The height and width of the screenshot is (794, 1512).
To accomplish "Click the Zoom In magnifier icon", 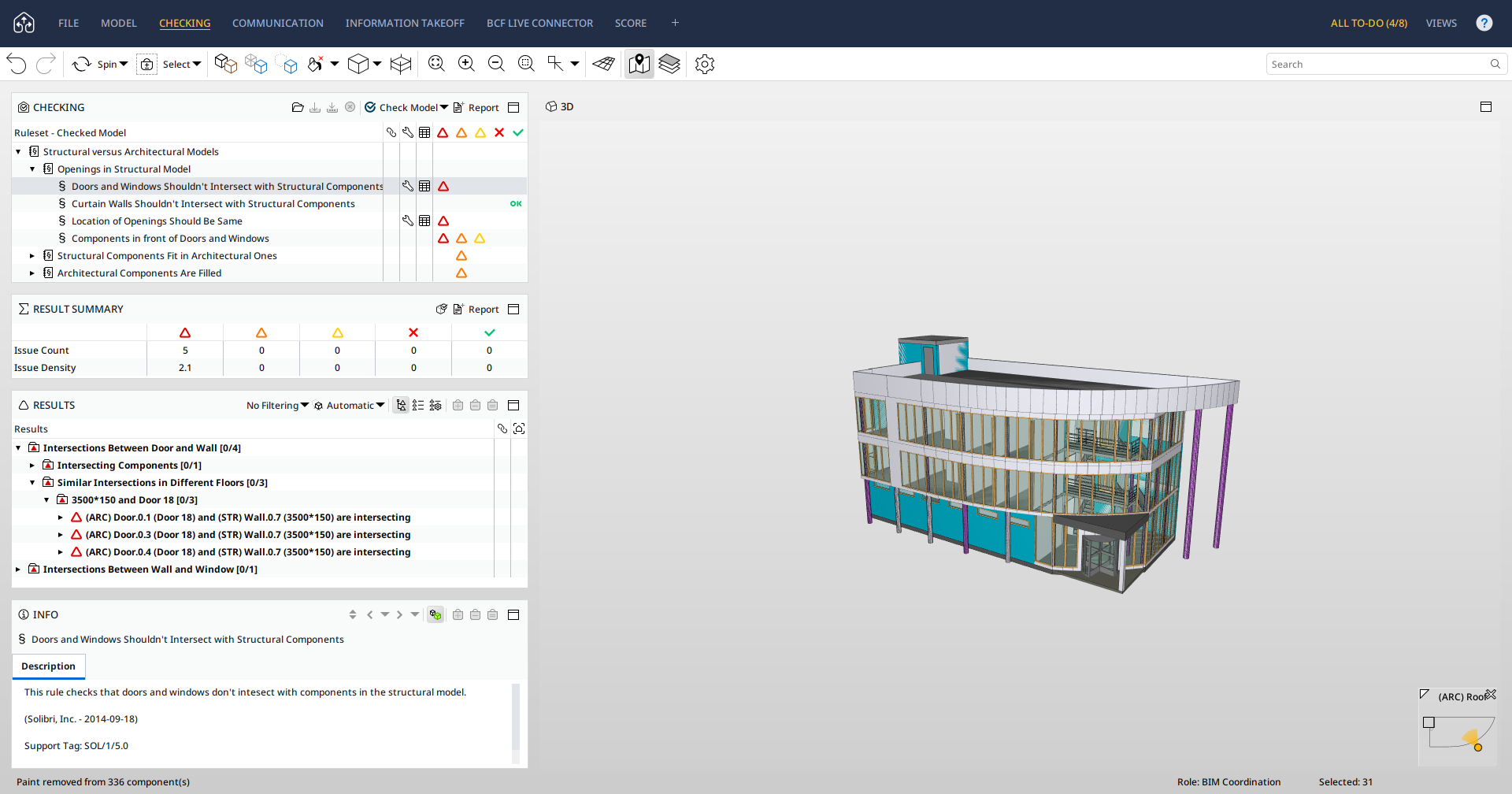I will coord(466,64).
